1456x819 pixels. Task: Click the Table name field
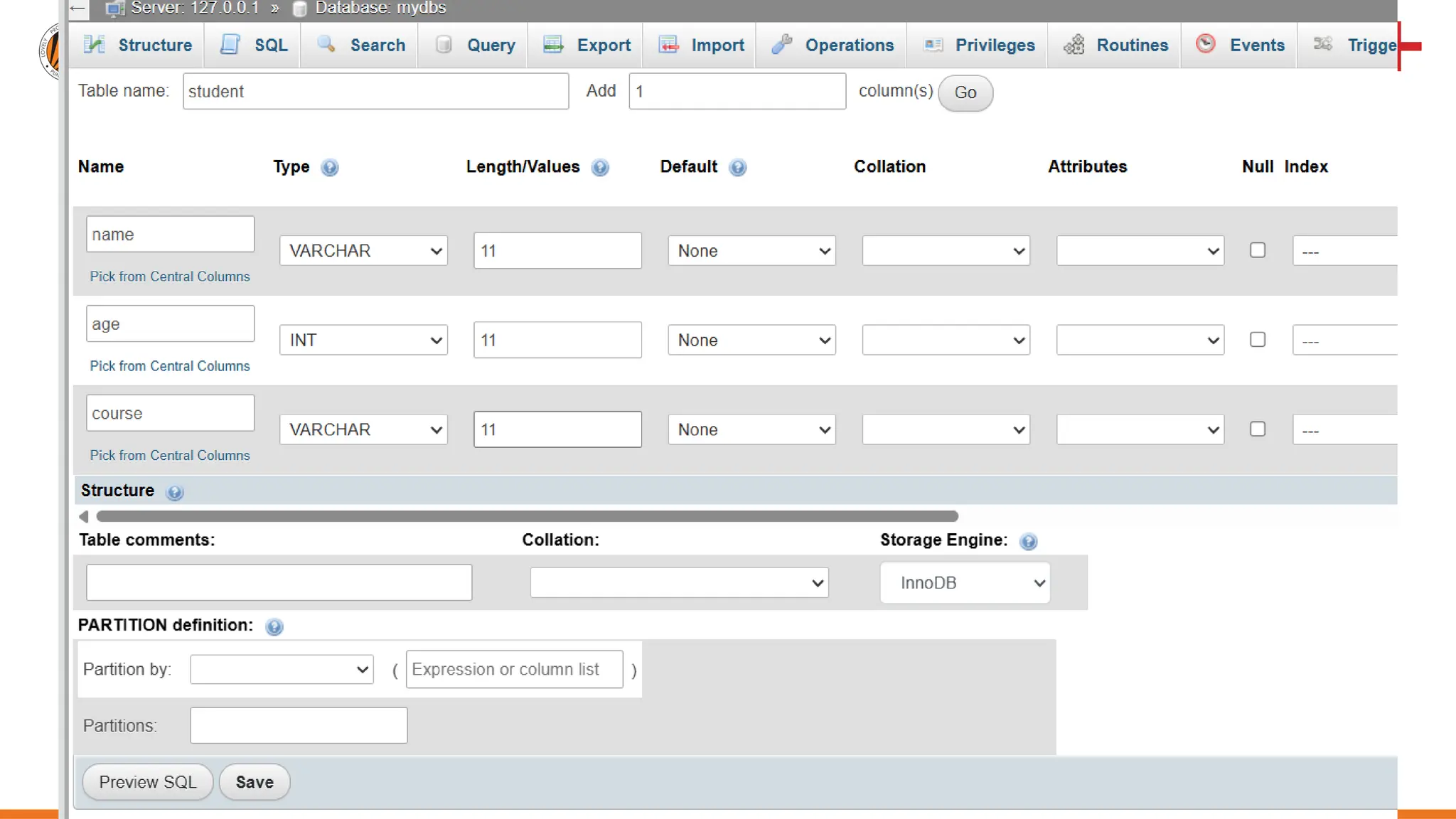click(x=375, y=91)
